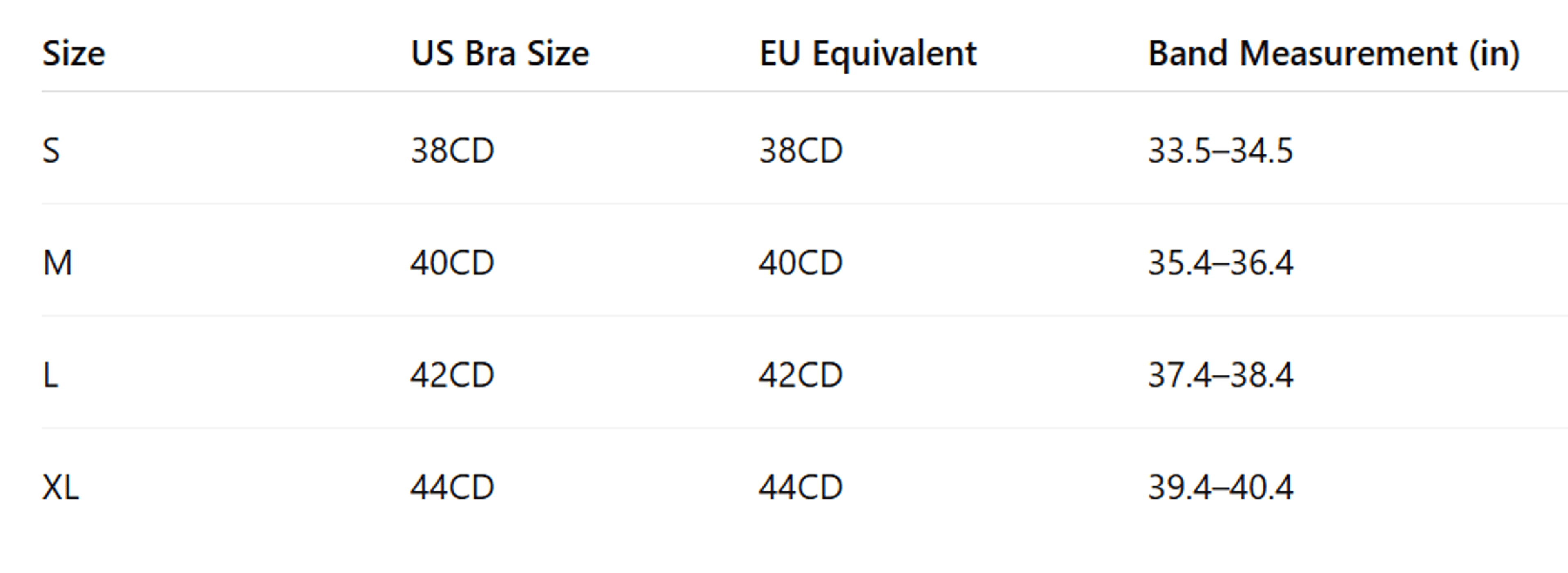Image resolution: width=1568 pixels, height=573 pixels.
Task: Click the 38CD EU equivalent cell
Action: (x=800, y=150)
